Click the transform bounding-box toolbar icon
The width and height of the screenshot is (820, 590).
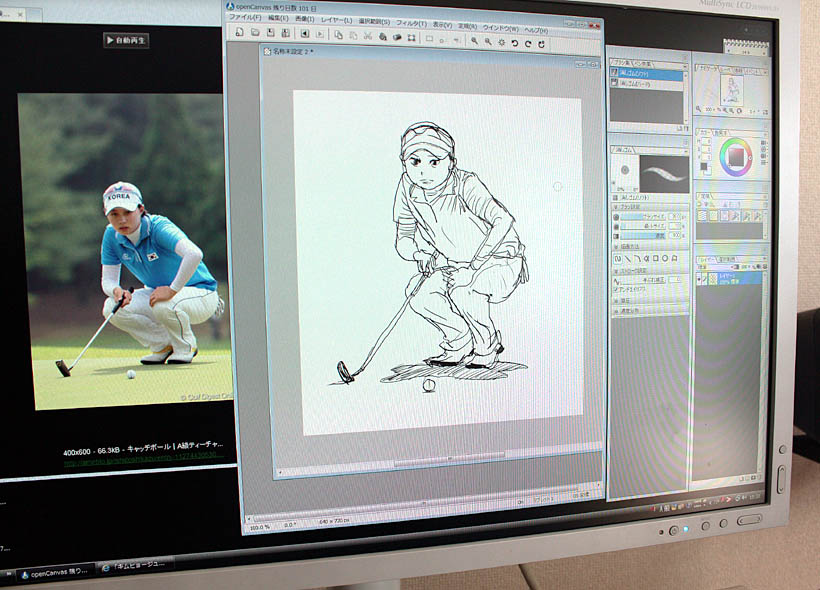[x=412, y=38]
